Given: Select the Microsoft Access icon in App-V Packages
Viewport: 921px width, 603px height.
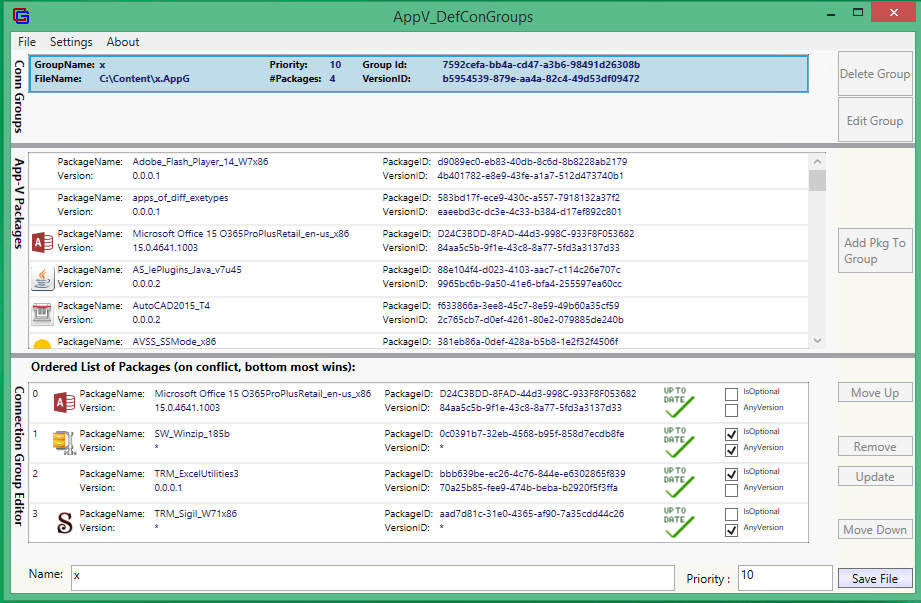Looking at the screenshot, I should tap(42, 241).
